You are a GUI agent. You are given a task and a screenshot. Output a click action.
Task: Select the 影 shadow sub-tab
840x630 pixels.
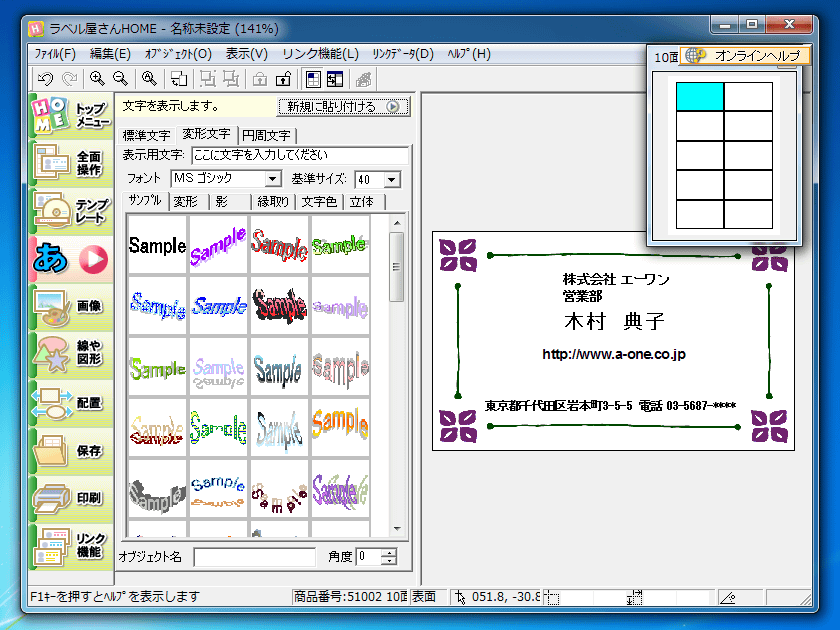222,202
